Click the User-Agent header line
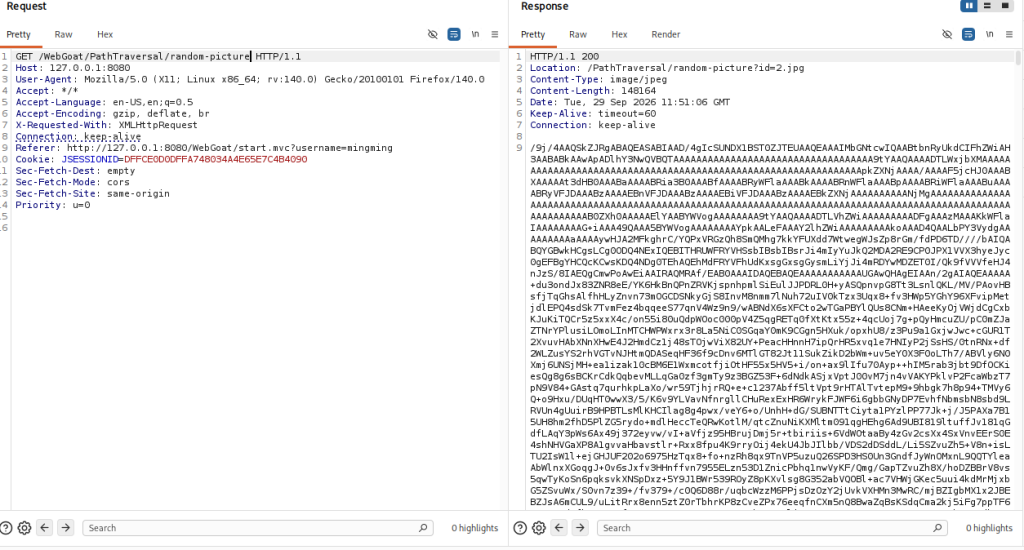The width and height of the screenshot is (1024, 550). pyautogui.click(x=250, y=80)
